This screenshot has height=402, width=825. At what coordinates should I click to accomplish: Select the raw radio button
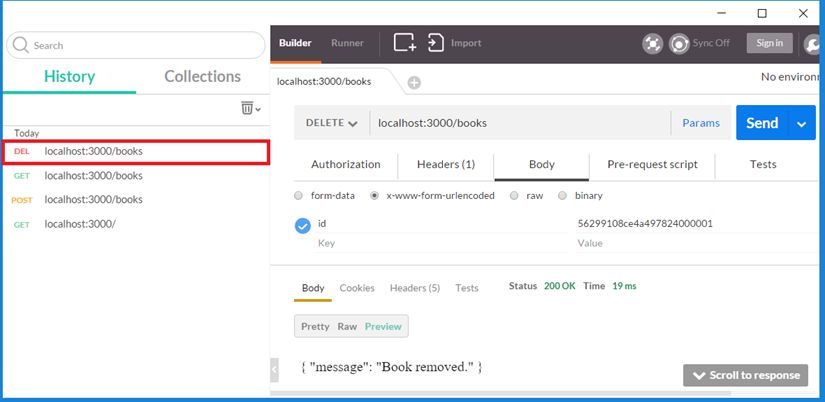click(x=514, y=196)
